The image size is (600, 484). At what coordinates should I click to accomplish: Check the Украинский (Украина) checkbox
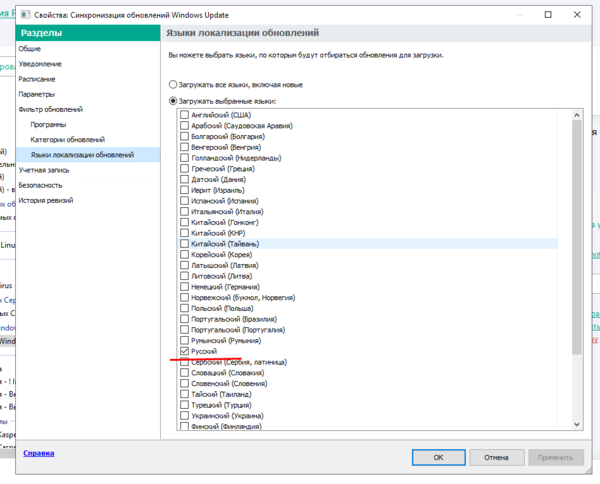[x=184, y=415]
